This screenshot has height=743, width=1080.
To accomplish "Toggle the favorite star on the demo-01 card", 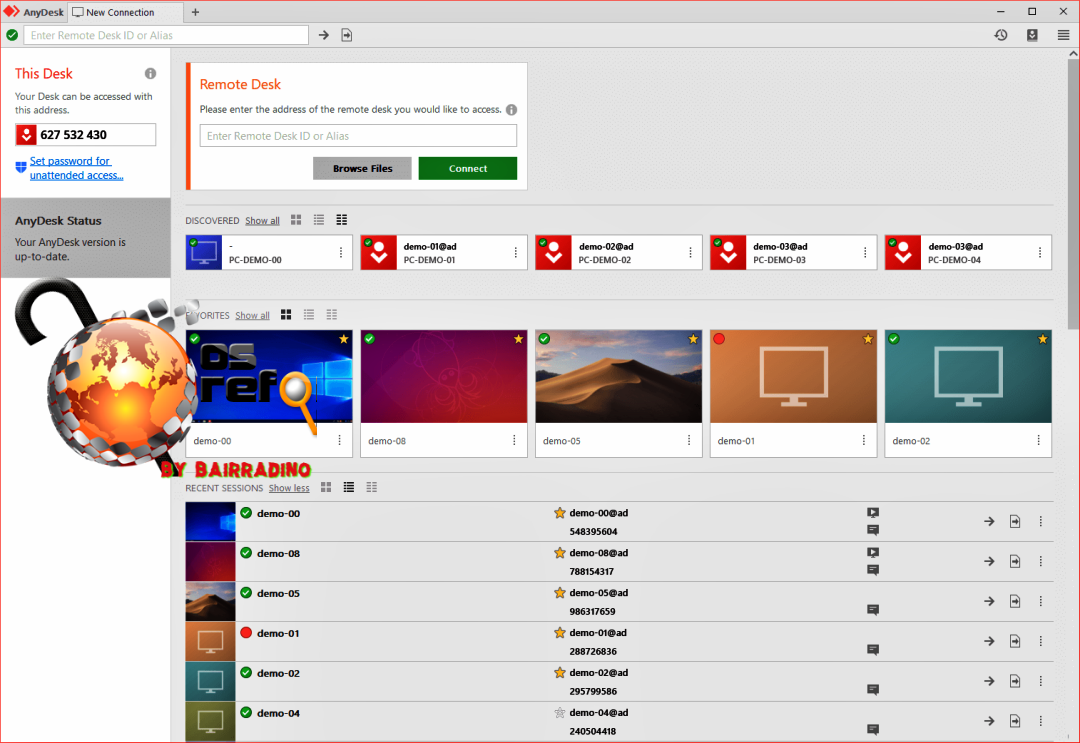I will click(868, 339).
